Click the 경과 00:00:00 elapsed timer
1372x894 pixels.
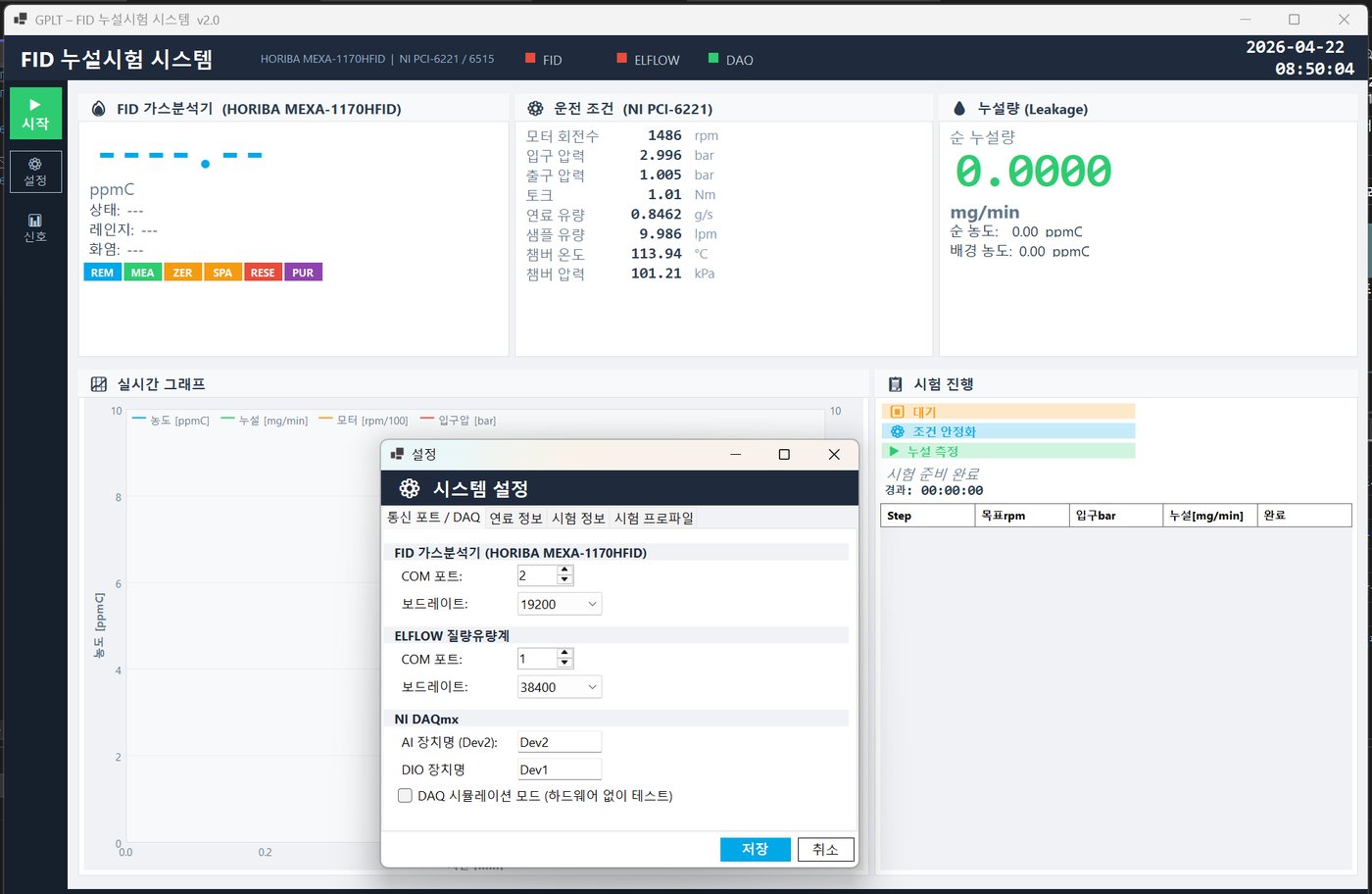click(x=934, y=490)
